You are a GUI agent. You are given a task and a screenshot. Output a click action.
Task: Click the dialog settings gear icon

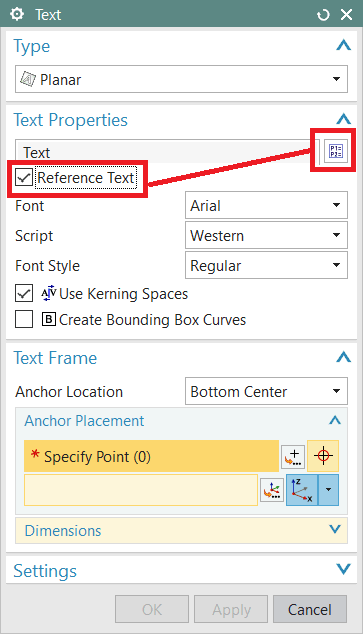(x=17, y=14)
